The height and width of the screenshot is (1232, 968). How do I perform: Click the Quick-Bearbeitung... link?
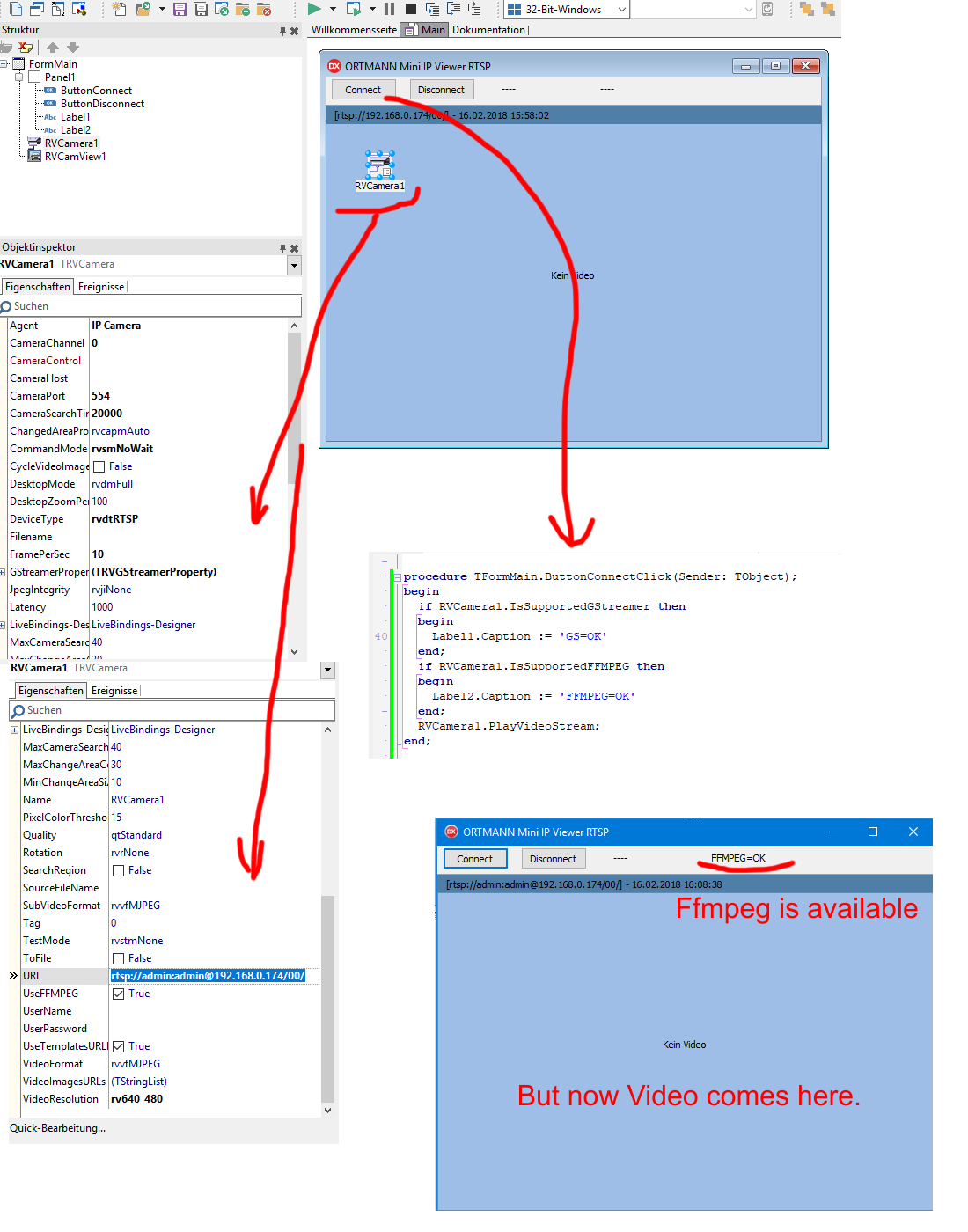tap(57, 1128)
